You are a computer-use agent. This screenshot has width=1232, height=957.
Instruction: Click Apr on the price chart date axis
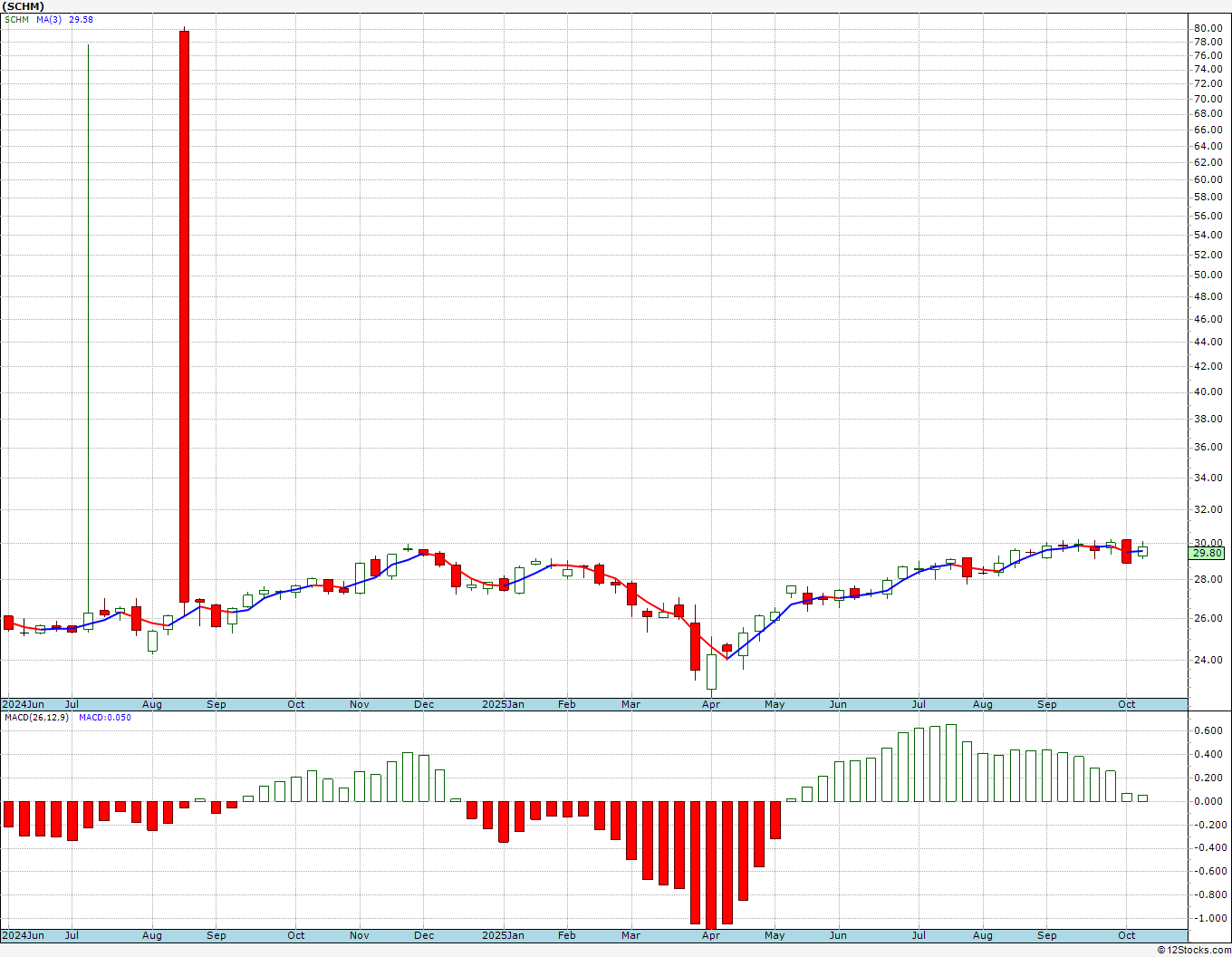tap(711, 704)
